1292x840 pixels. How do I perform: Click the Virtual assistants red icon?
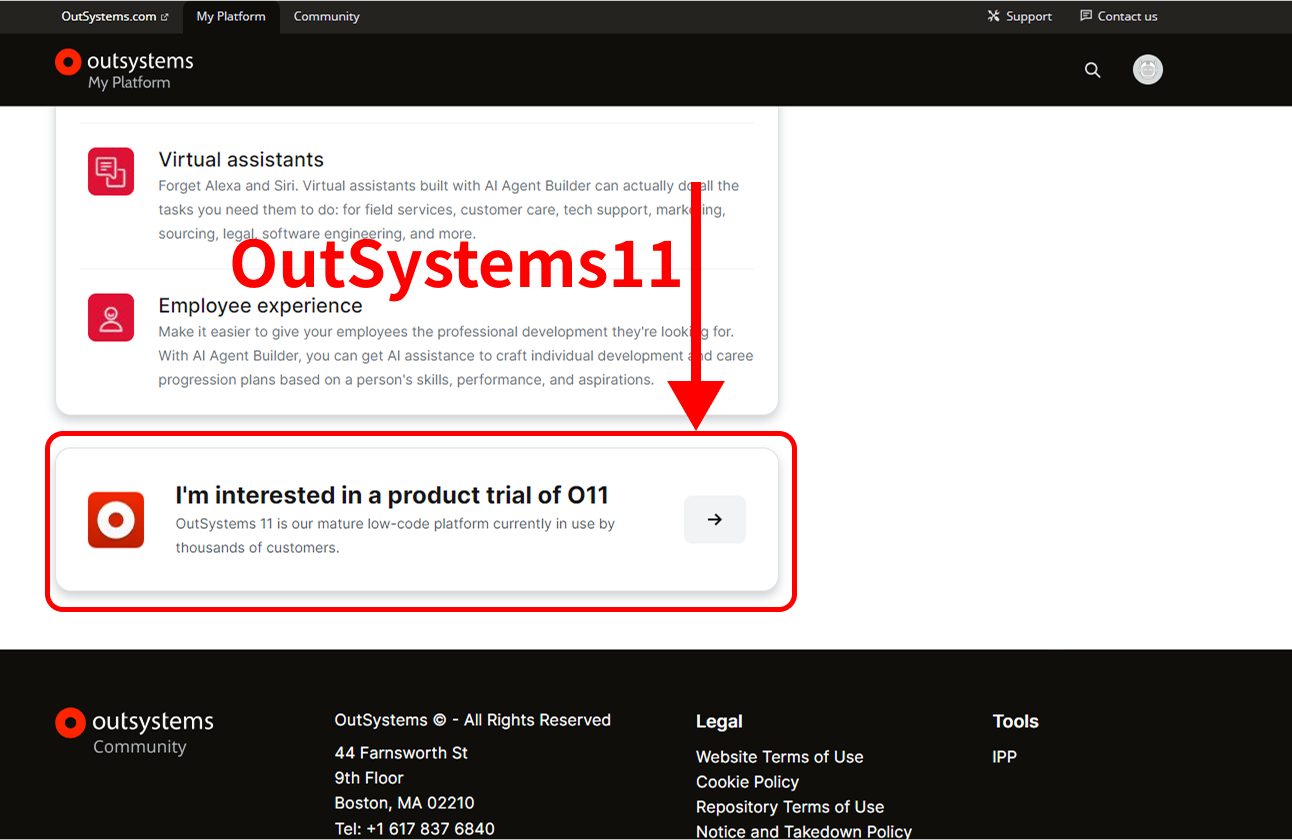pyautogui.click(x=111, y=171)
